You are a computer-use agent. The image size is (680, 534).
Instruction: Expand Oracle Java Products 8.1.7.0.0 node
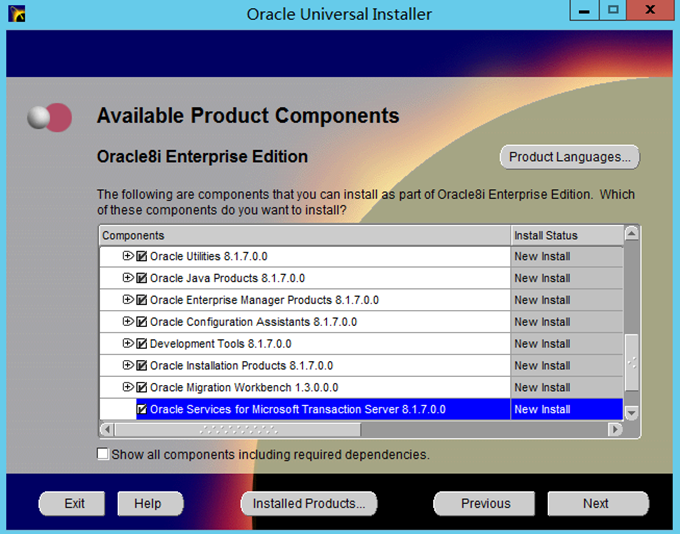(x=128, y=278)
